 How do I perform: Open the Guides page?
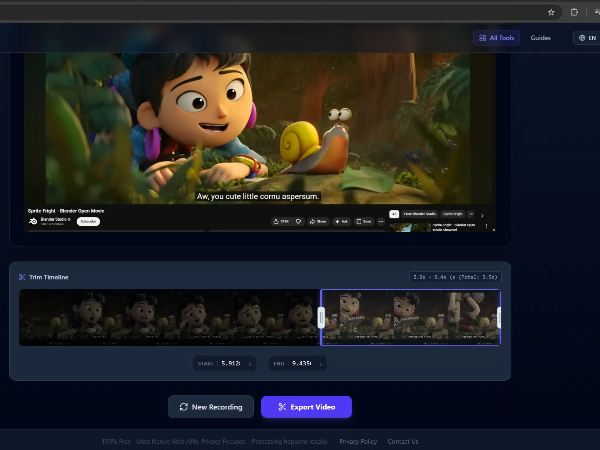click(x=540, y=38)
